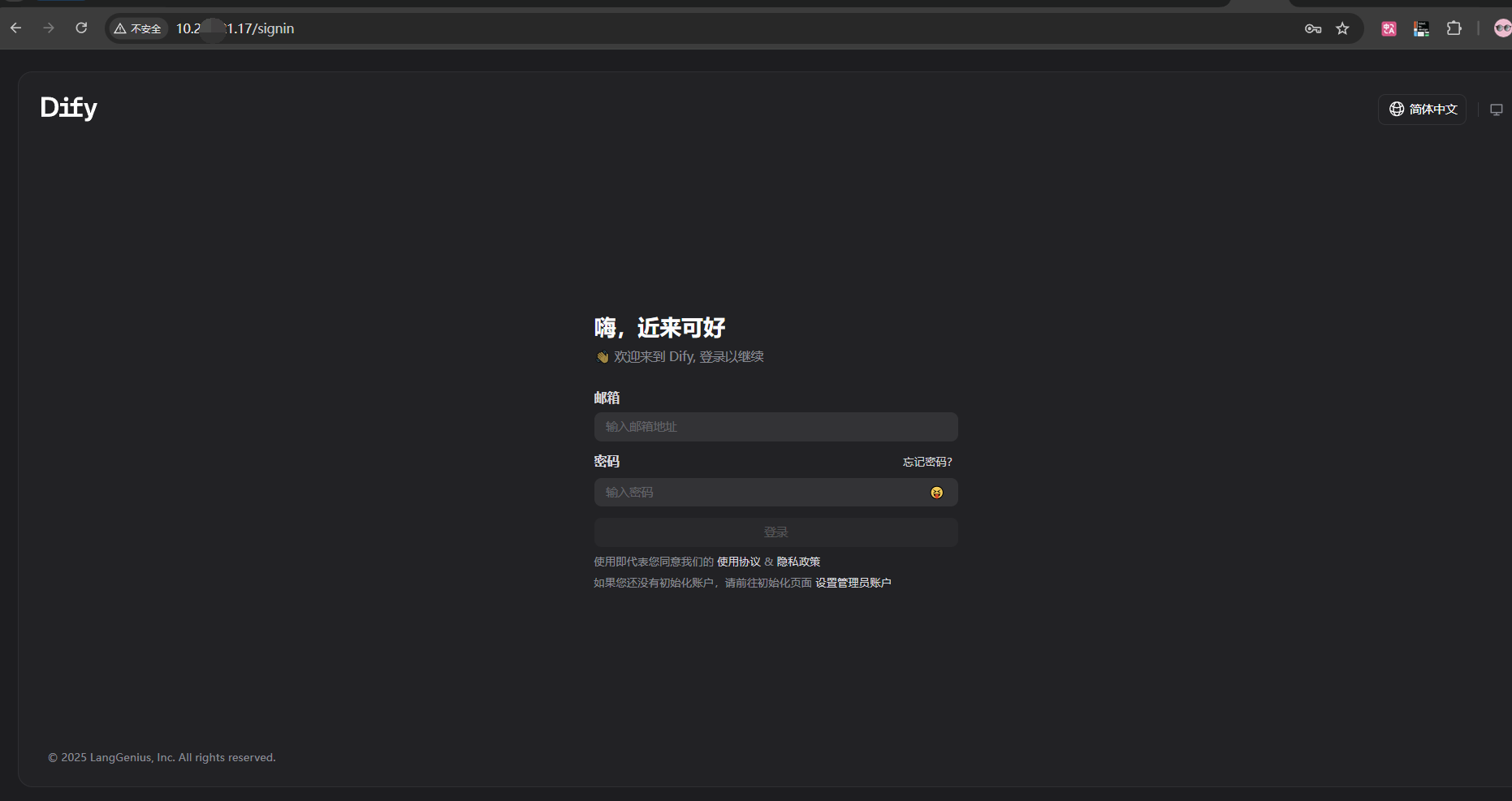The width and height of the screenshot is (1512, 801).
Task: Click the browser forward arrow
Action: tap(49, 28)
